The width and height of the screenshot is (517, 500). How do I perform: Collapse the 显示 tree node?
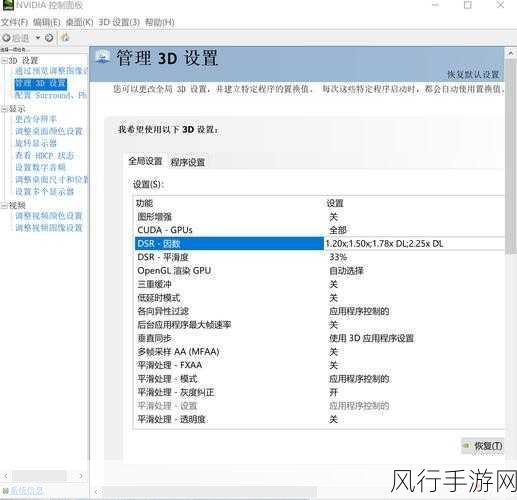[4, 109]
